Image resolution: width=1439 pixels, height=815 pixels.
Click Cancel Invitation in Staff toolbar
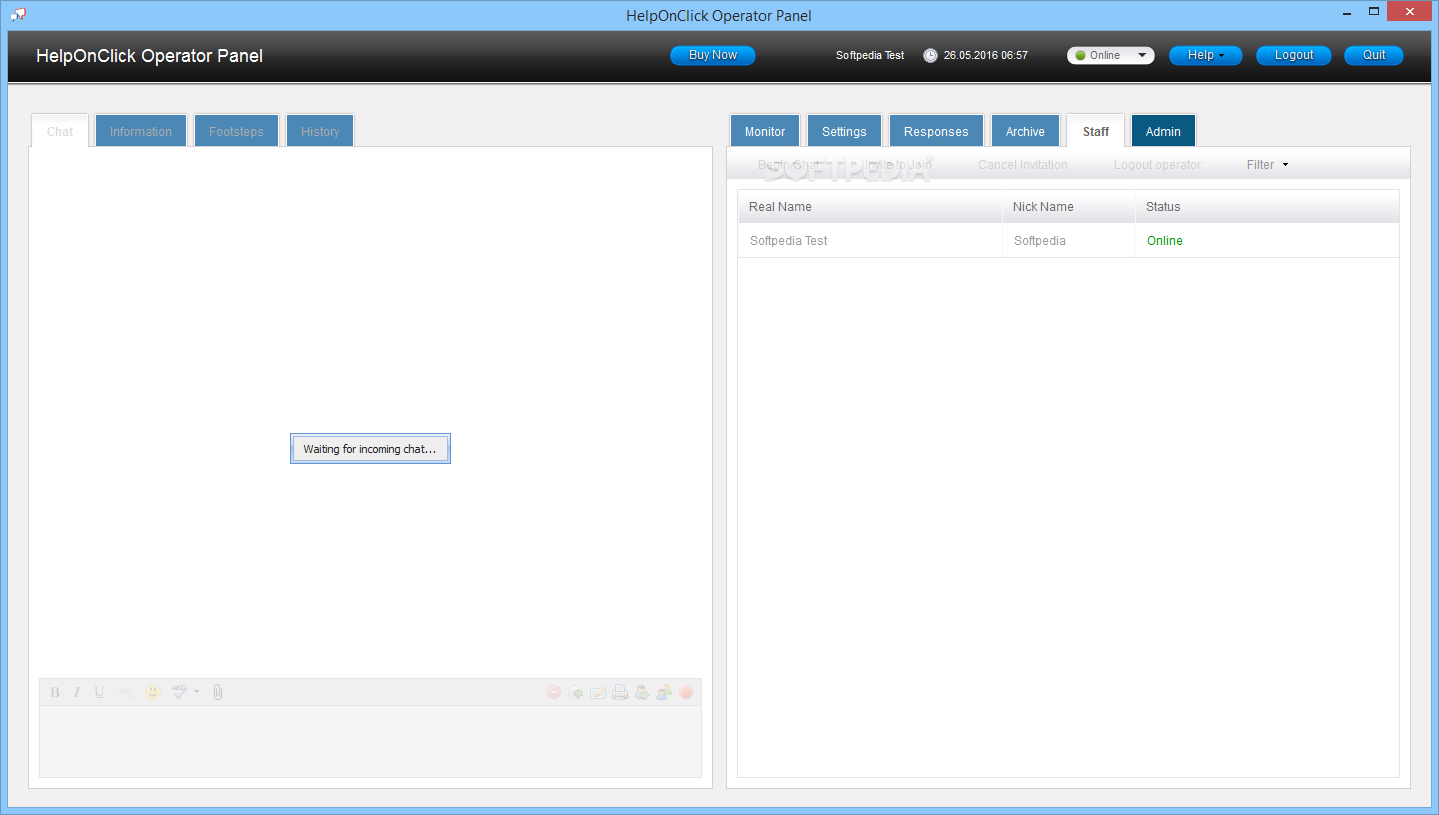click(x=1023, y=165)
